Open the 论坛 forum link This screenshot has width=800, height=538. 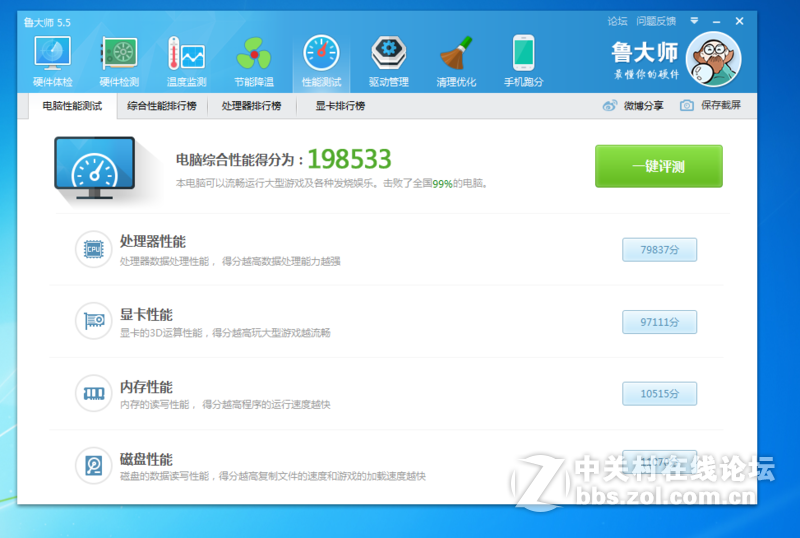(617, 21)
